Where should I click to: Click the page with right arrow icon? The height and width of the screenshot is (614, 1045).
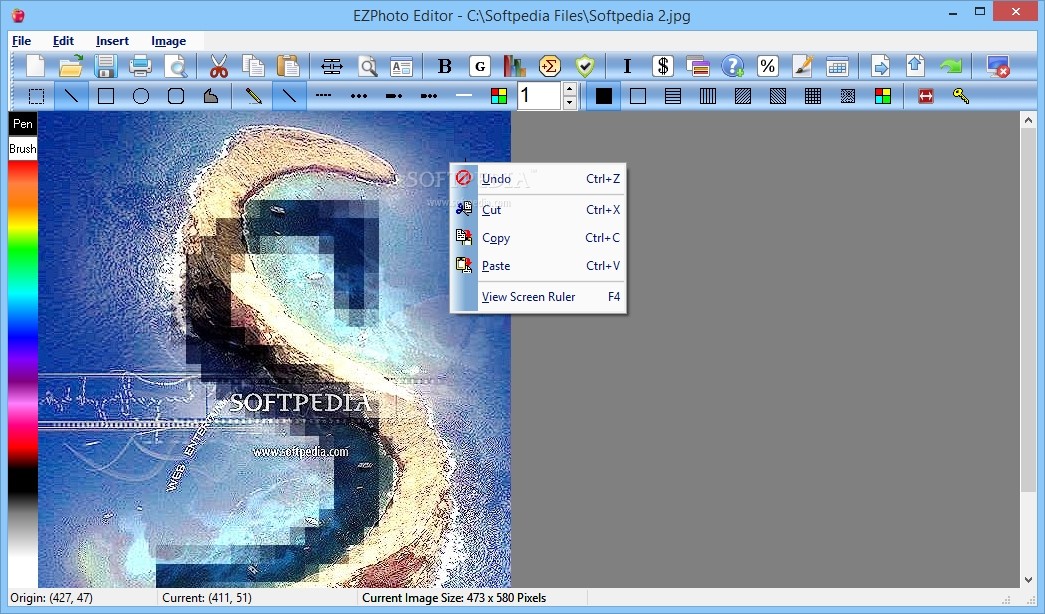pos(880,66)
